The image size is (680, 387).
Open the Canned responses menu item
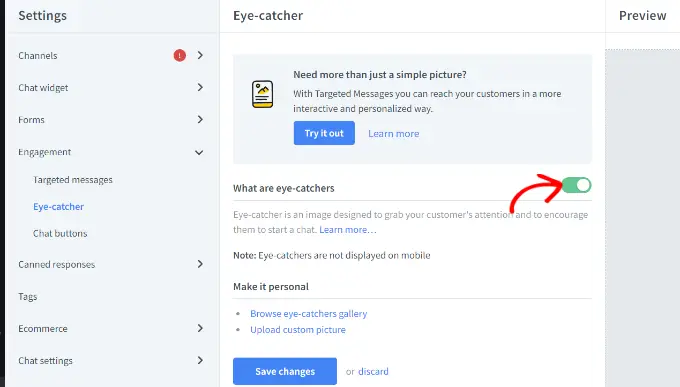(56, 265)
